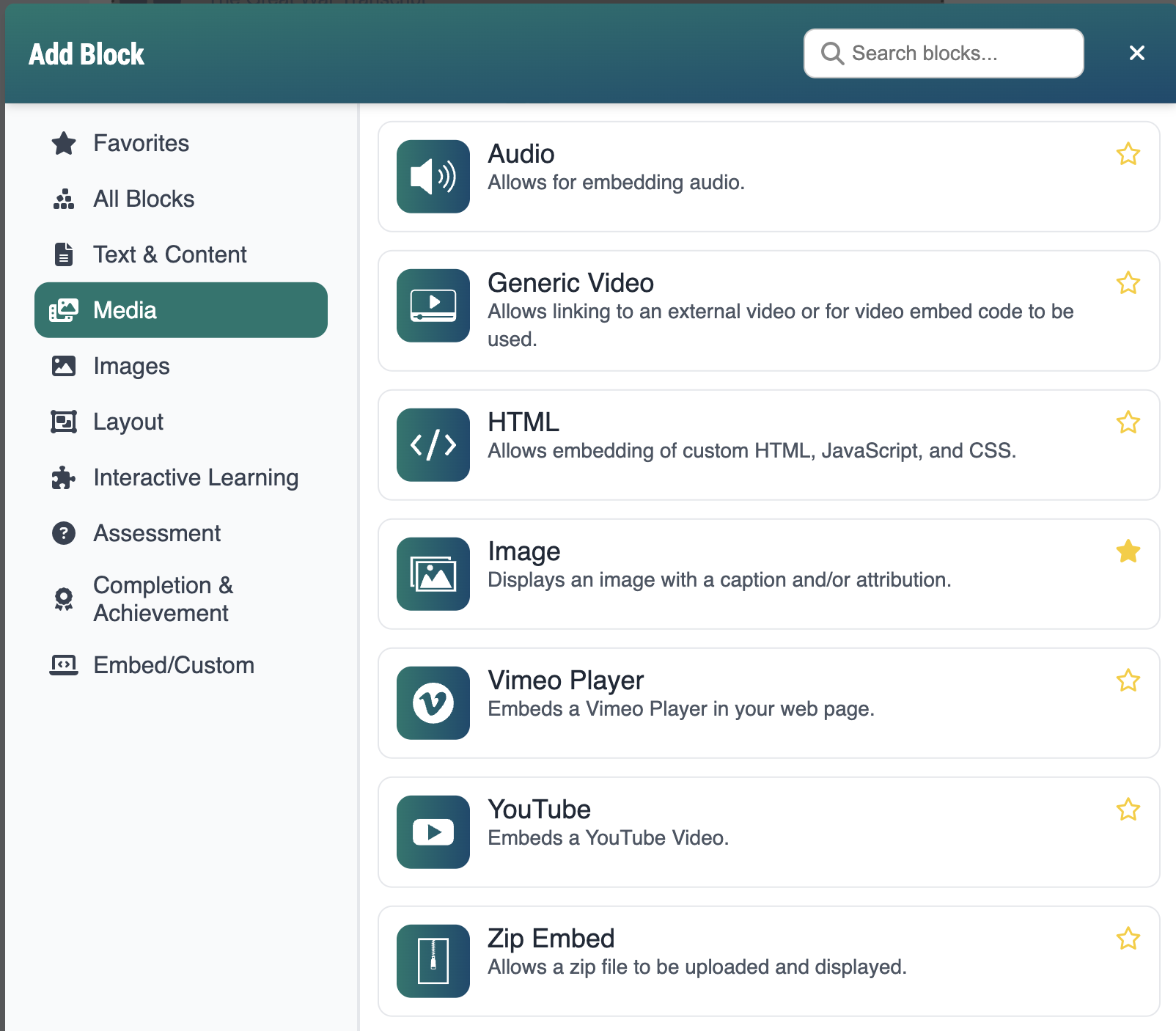This screenshot has height=1031, width=1176.
Task: Switch to Embed/Custom category
Action: pos(181,665)
